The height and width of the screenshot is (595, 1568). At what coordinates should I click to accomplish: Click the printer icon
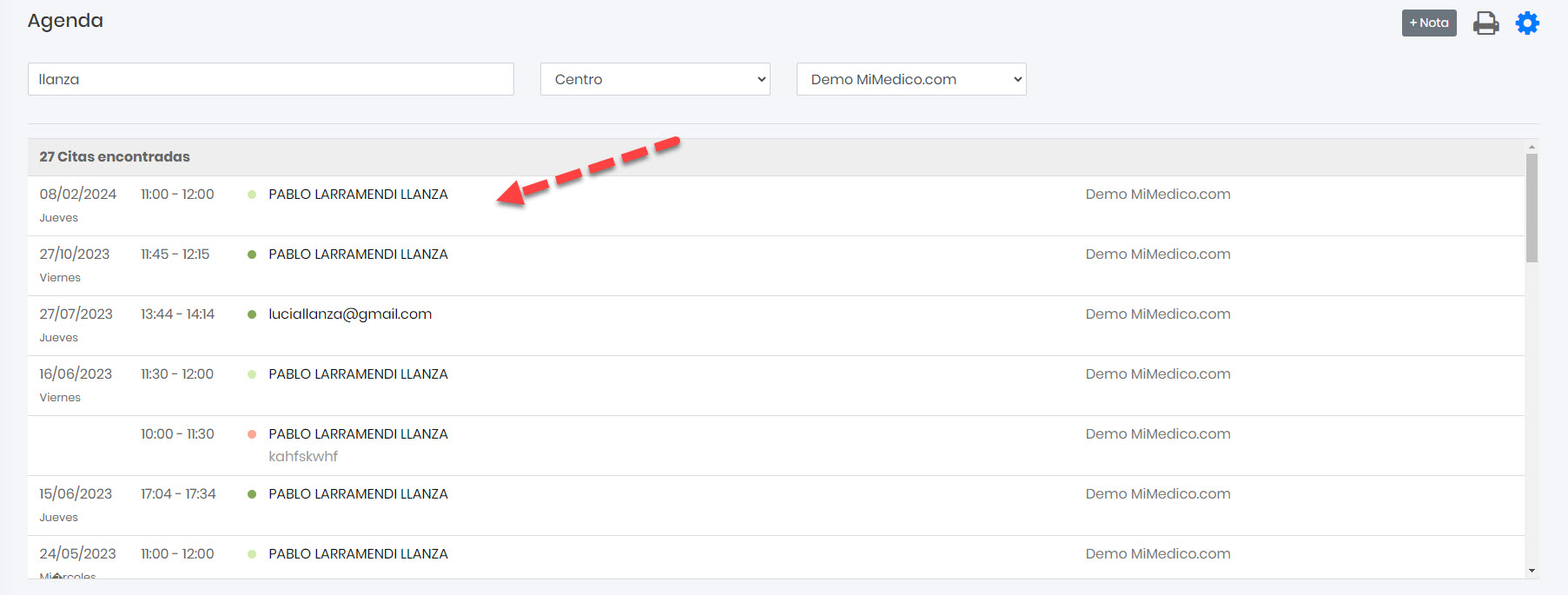click(1485, 23)
